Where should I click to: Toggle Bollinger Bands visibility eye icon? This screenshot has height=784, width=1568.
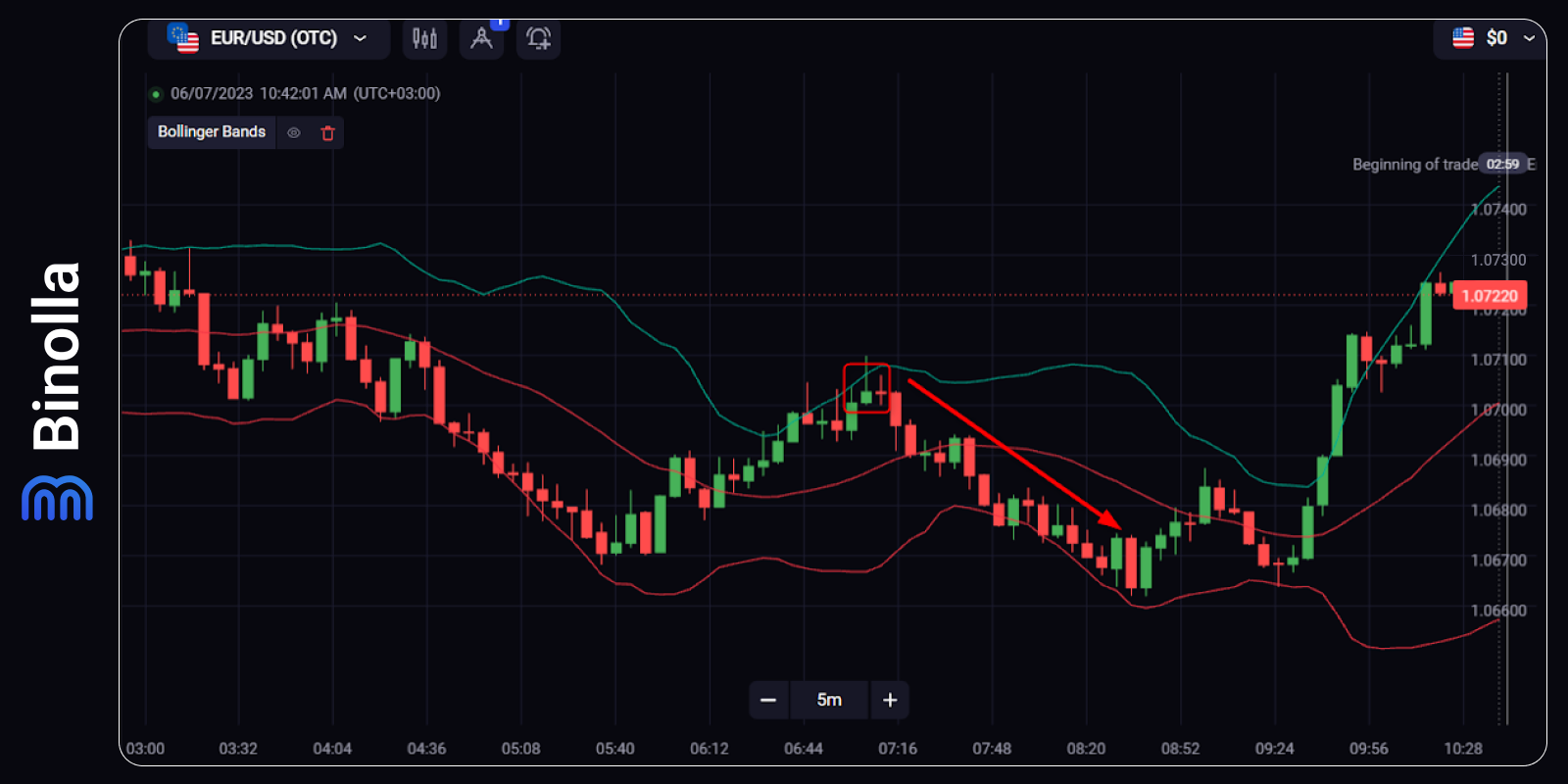pos(294,132)
